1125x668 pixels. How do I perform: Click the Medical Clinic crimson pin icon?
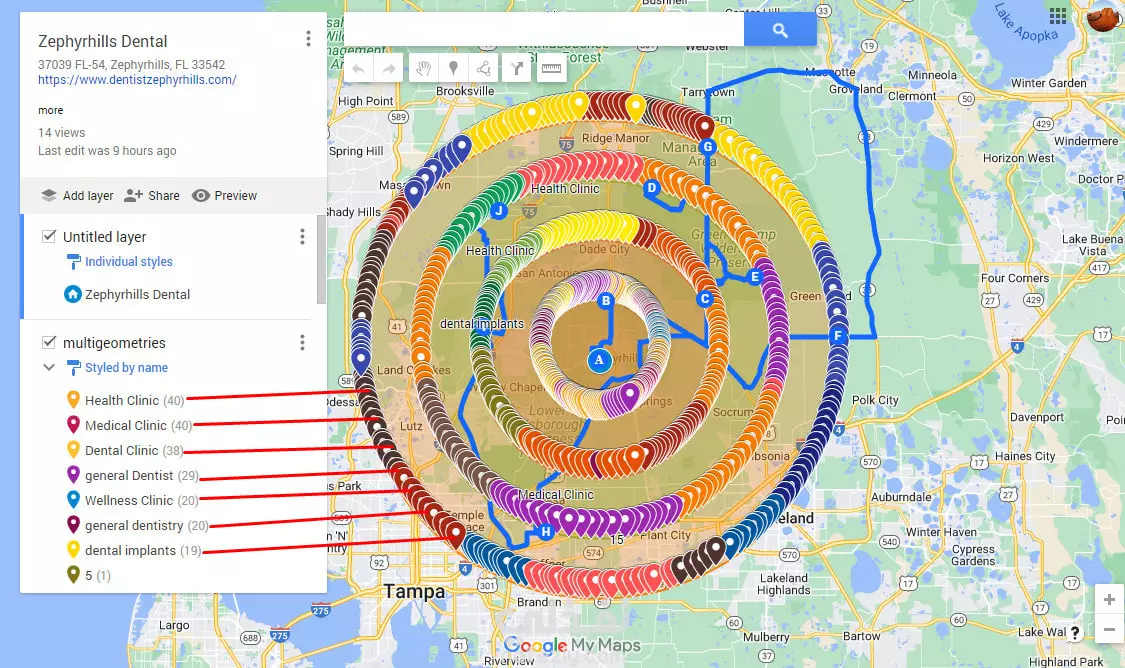(x=72, y=425)
